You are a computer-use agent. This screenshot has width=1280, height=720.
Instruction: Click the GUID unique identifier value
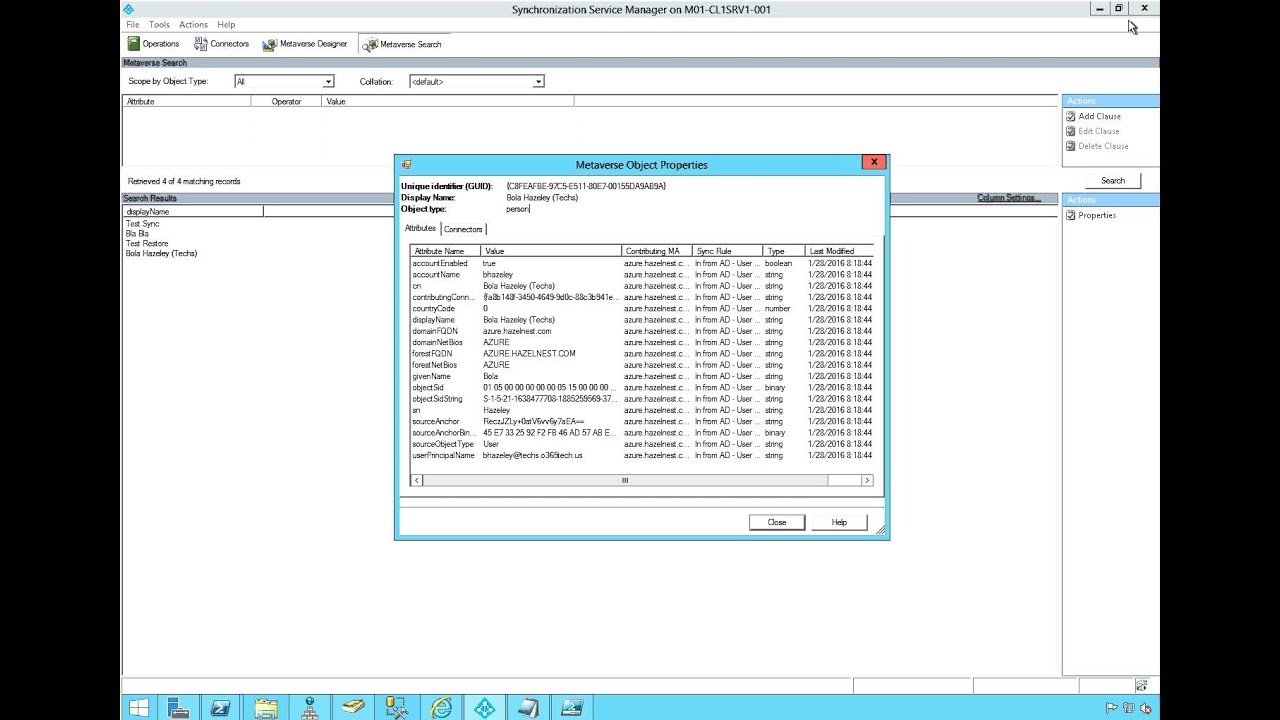point(586,186)
